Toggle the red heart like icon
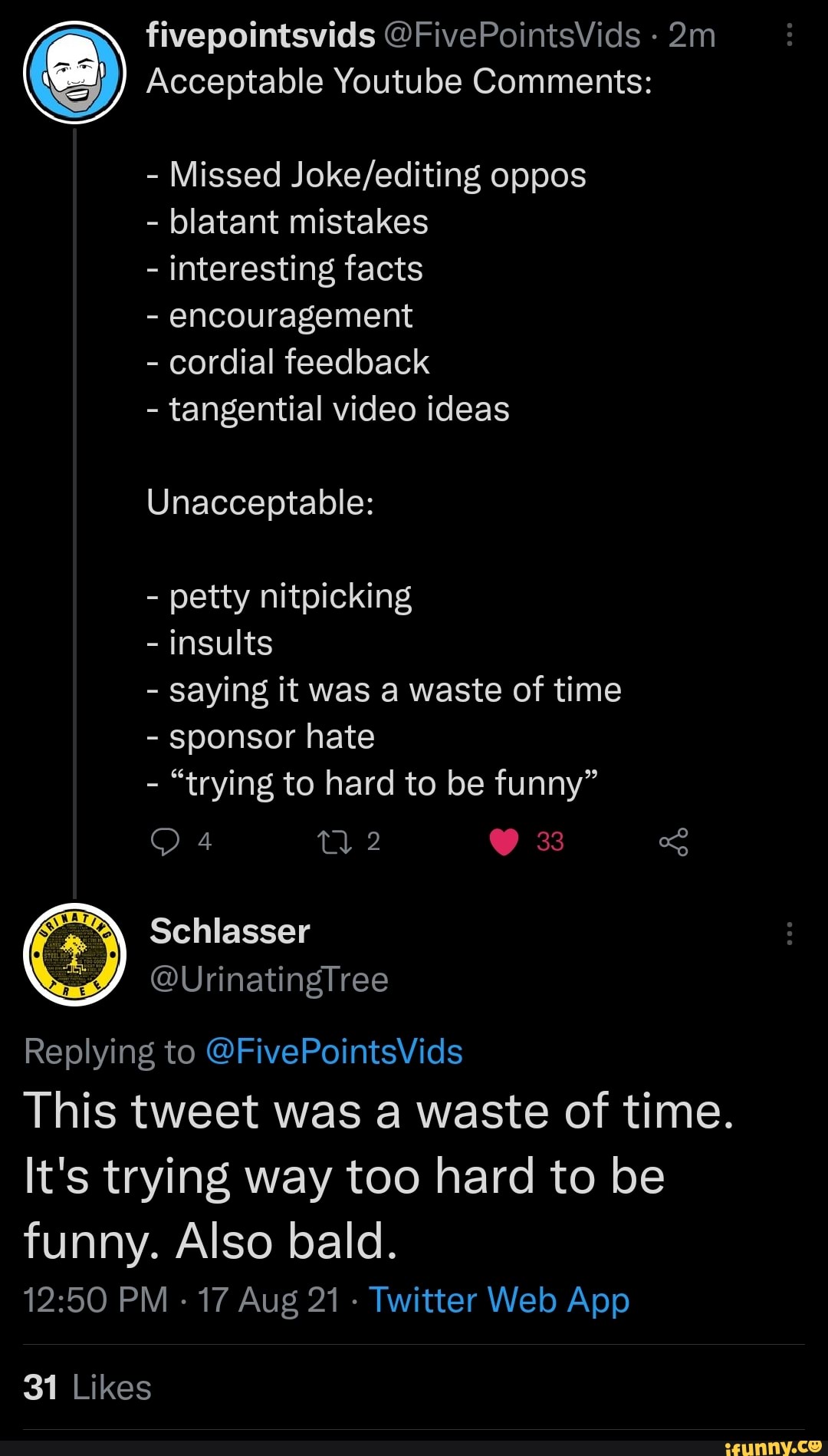 (x=504, y=842)
